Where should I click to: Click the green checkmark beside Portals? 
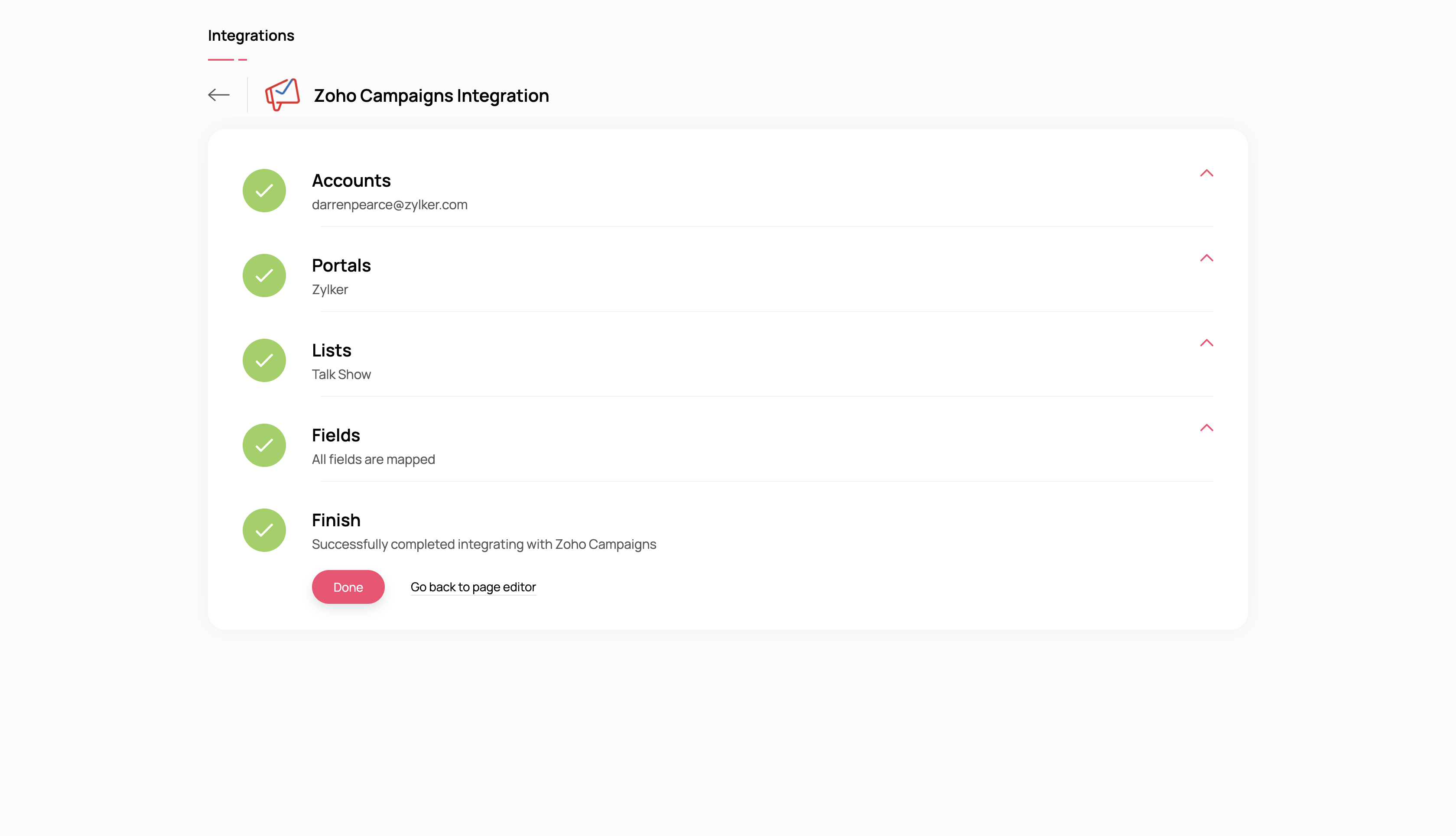pos(264,275)
